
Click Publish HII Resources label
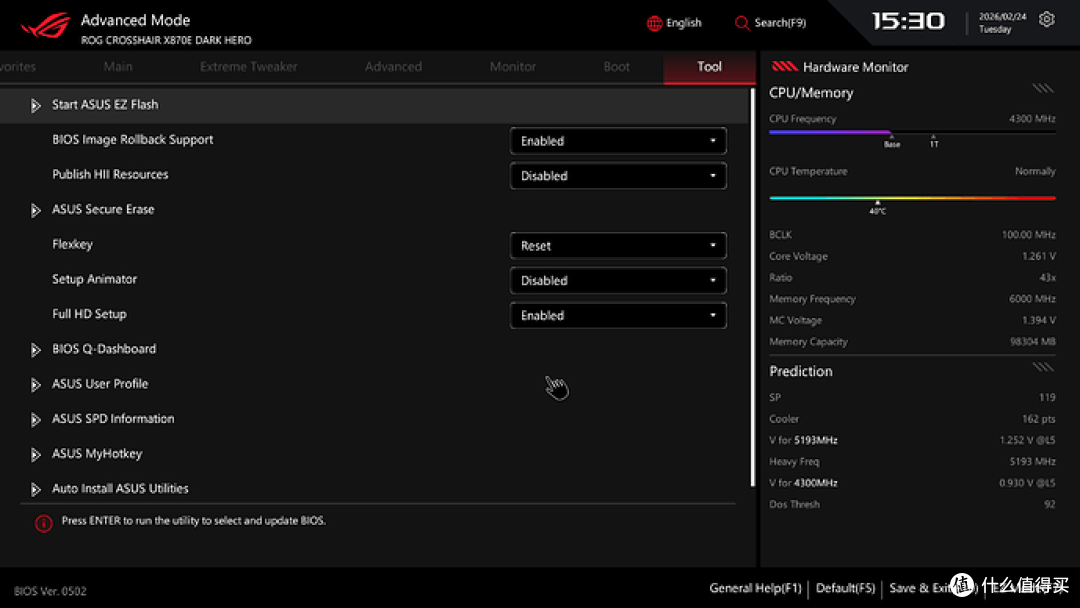[110, 174]
